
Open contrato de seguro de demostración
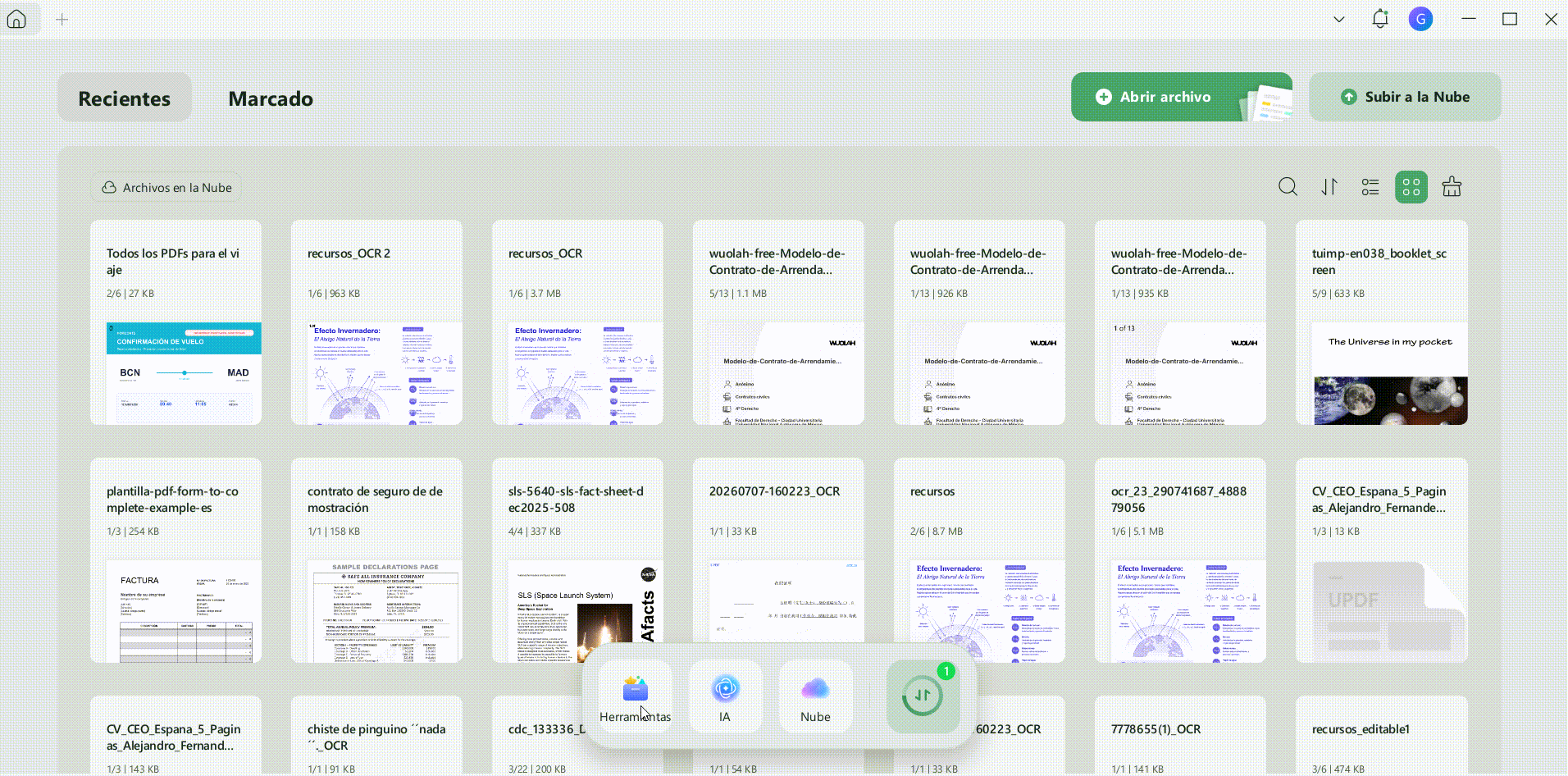(376, 560)
